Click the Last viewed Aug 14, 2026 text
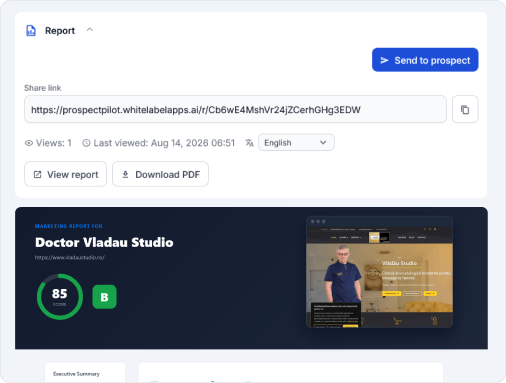The width and height of the screenshot is (506, 383). (x=164, y=143)
